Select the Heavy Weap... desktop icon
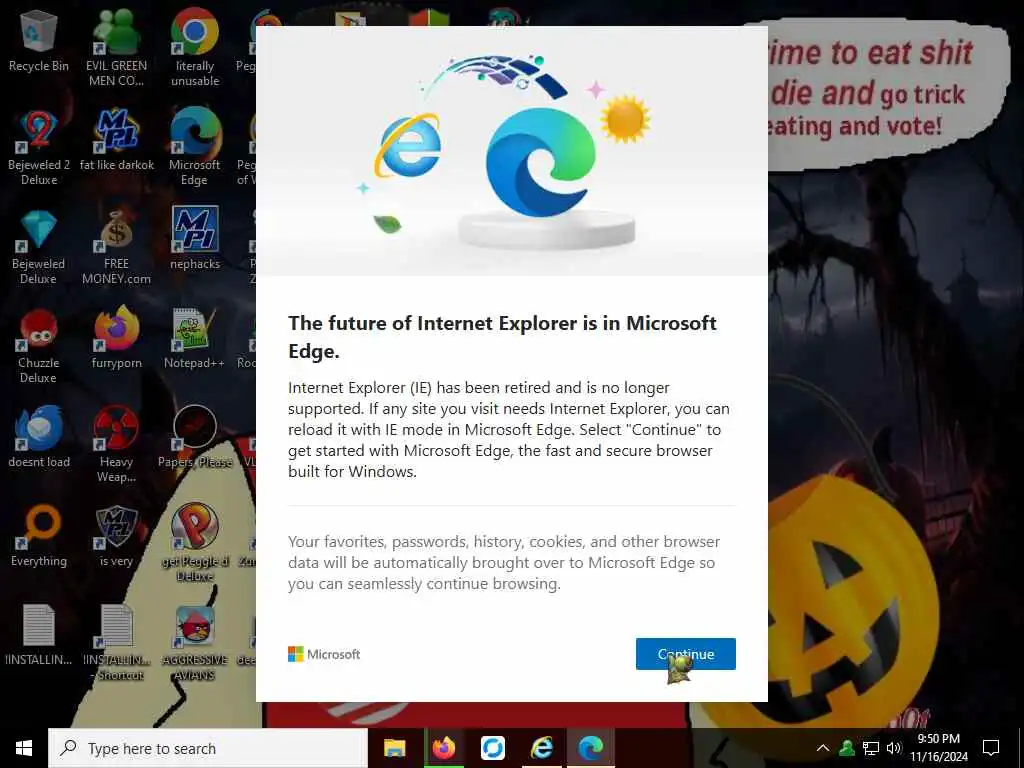1024x768 pixels. tap(116, 445)
